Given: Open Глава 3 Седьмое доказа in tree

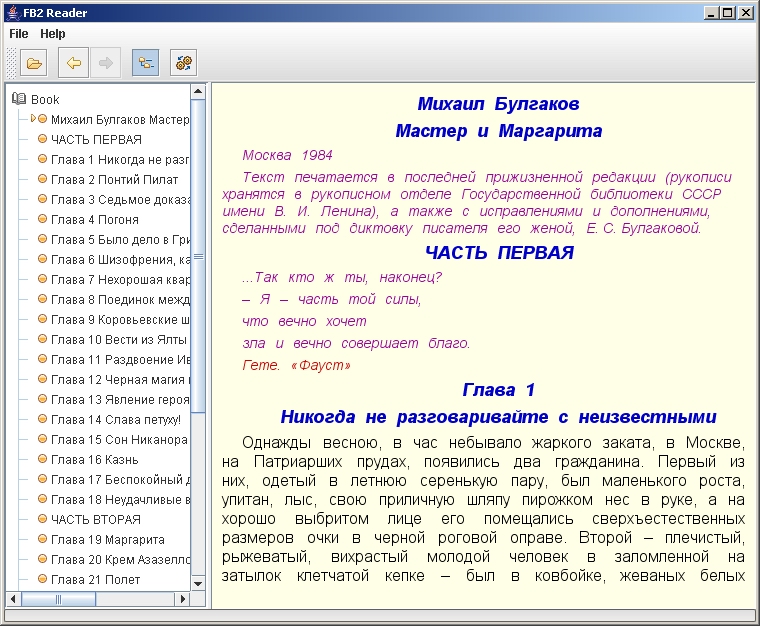Looking at the screenshot, I should [120, 199].
